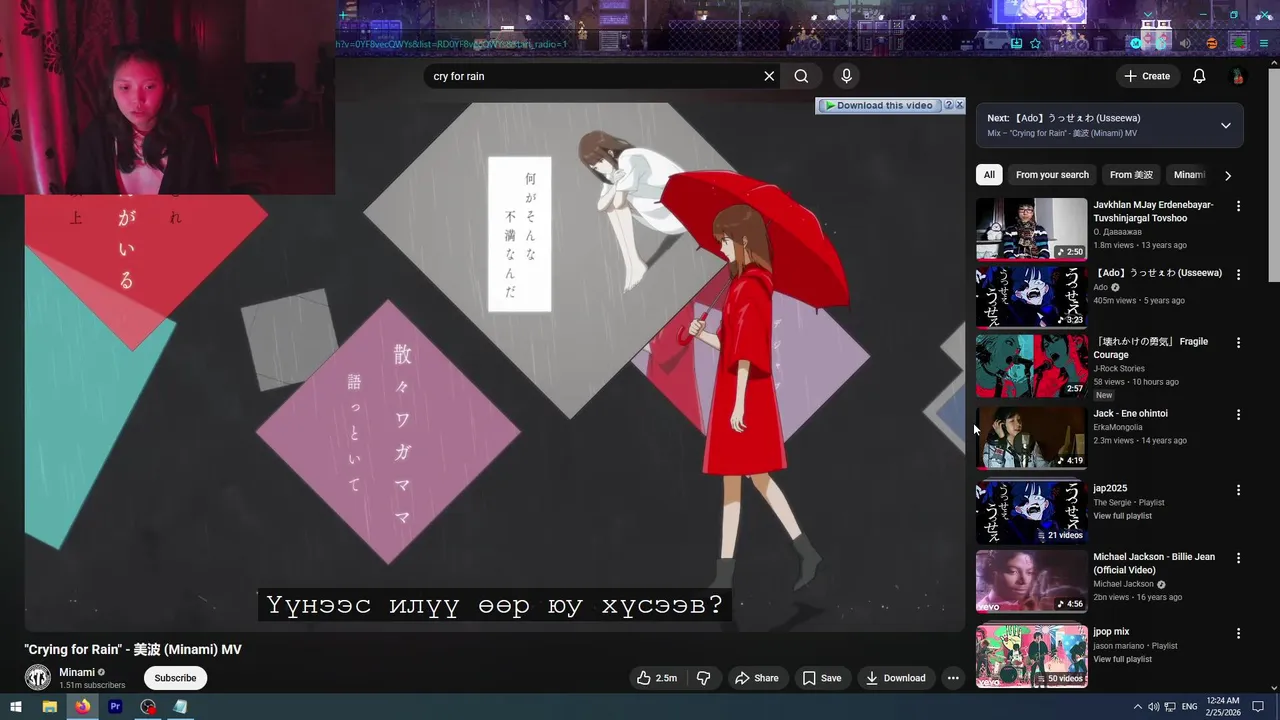The image size is (1280, 720).
Task: Open the orange extension icon in toolbar
Action: (x=1212, y=43)
